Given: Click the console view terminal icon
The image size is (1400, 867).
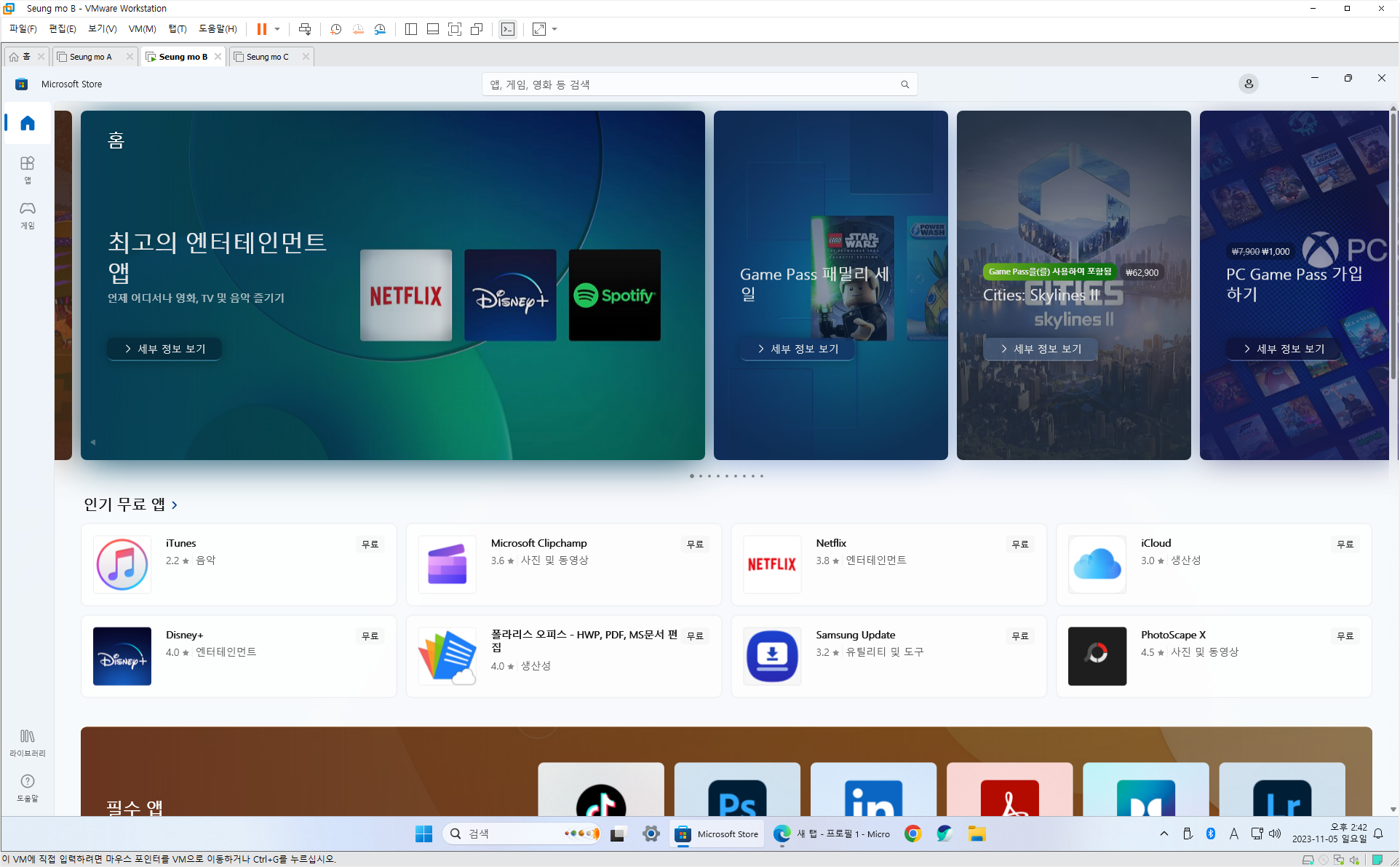Looking at the screenshot, I should [508, 29].
